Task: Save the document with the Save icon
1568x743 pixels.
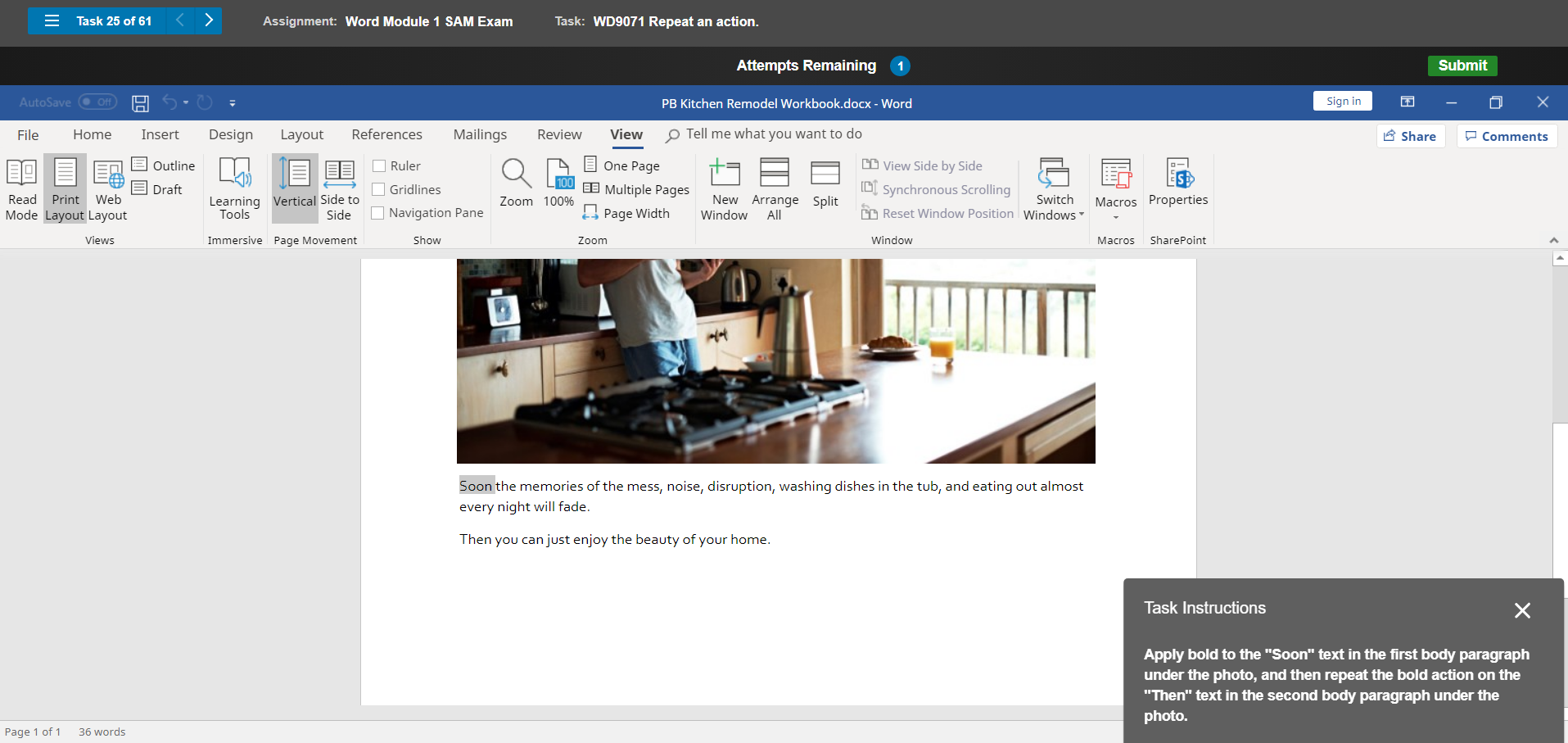Action: [x=141, y=103]
